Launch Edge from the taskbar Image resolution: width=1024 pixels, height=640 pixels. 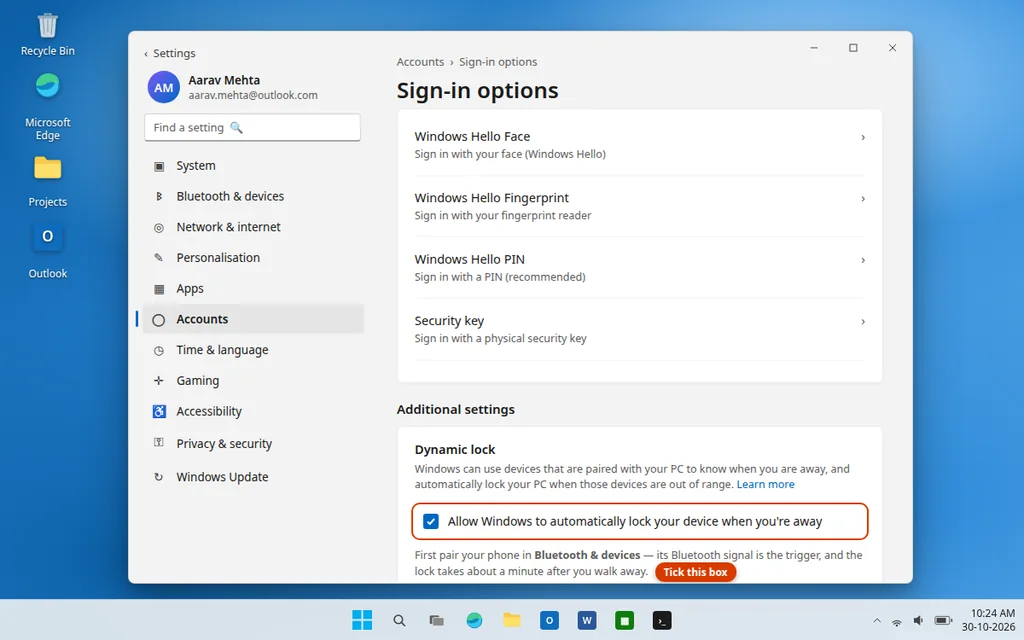pos(474,620)
